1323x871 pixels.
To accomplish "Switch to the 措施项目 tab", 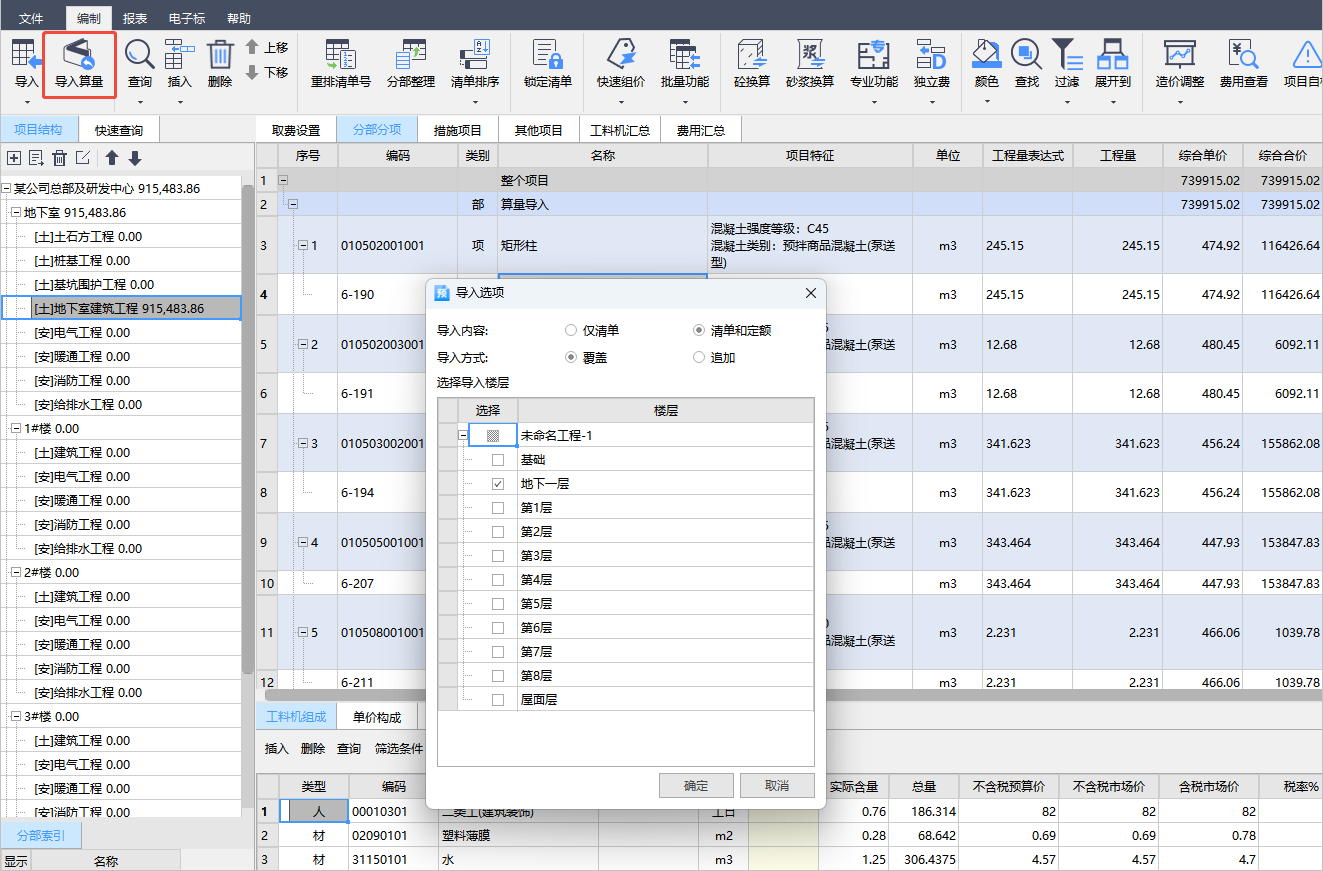I will (x=457, y=130).
